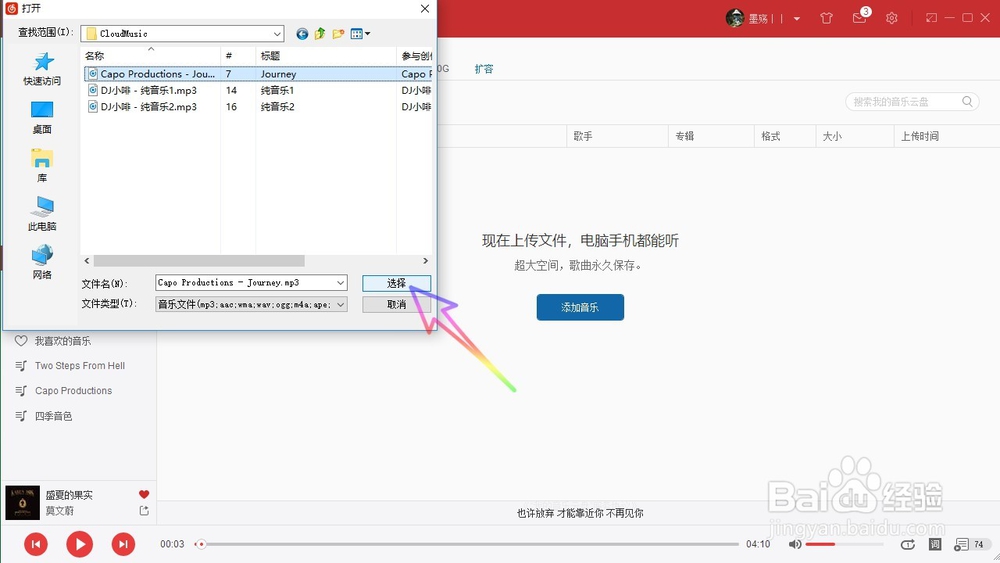Click the song title 盛夏的果实
This screenshot has width=1000, height=563.
[69, 495]
